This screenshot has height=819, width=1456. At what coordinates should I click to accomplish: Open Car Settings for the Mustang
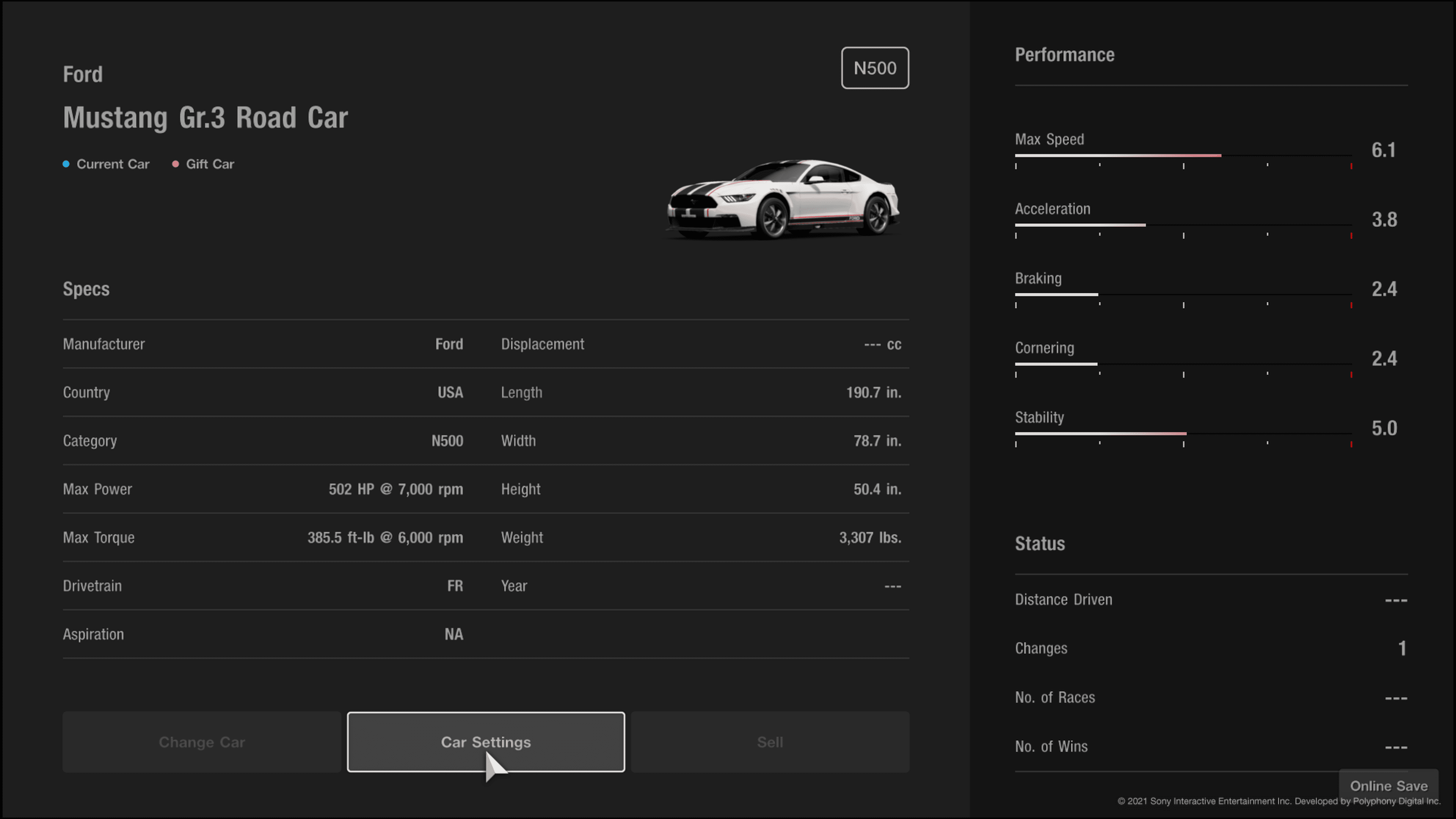pyautogui.click(x=485, y=742)
